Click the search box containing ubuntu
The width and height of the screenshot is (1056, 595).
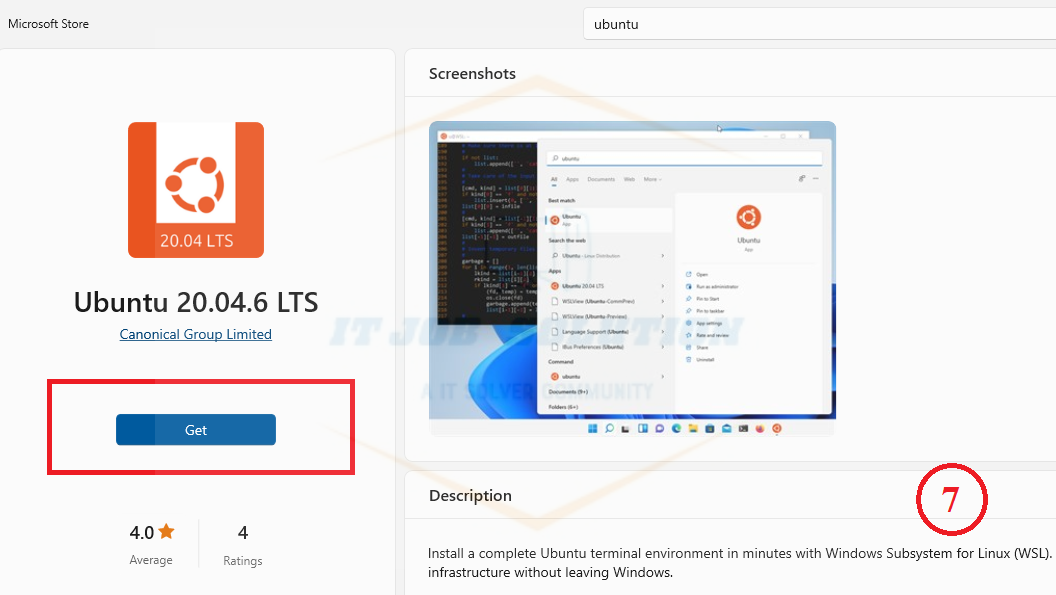(x=818, y=24)
